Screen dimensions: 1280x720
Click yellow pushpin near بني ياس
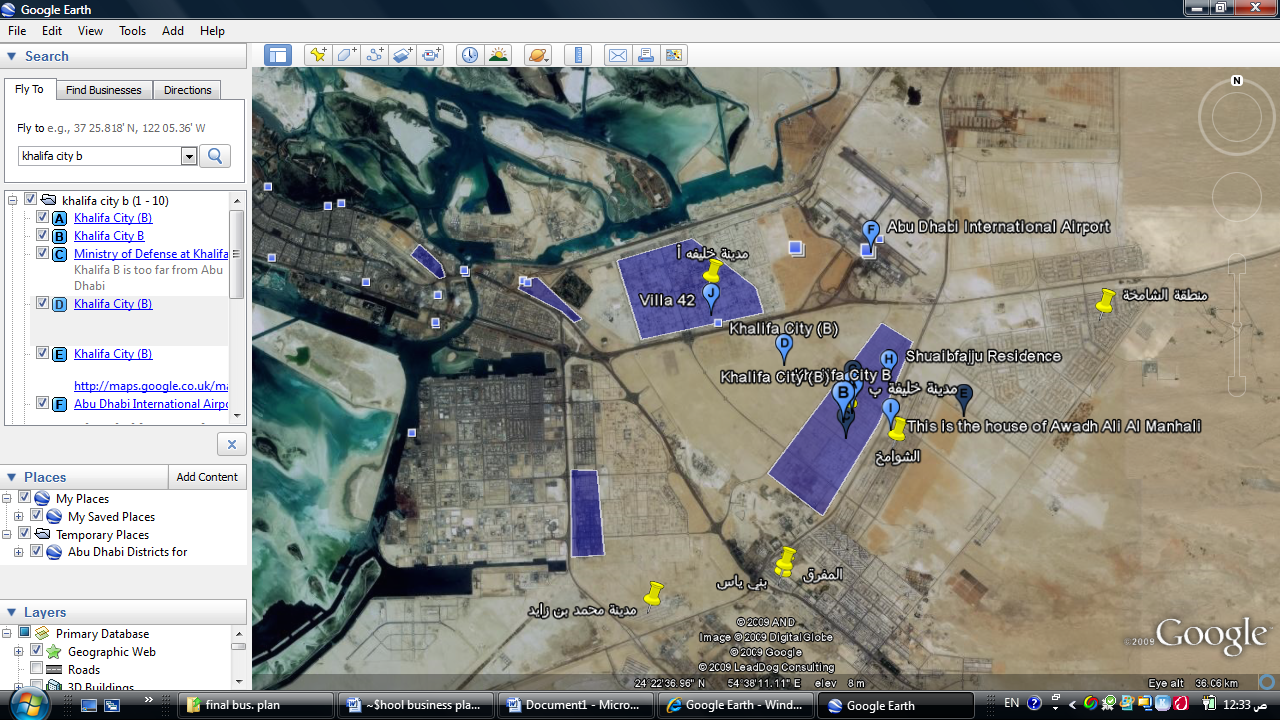(787, 561)
